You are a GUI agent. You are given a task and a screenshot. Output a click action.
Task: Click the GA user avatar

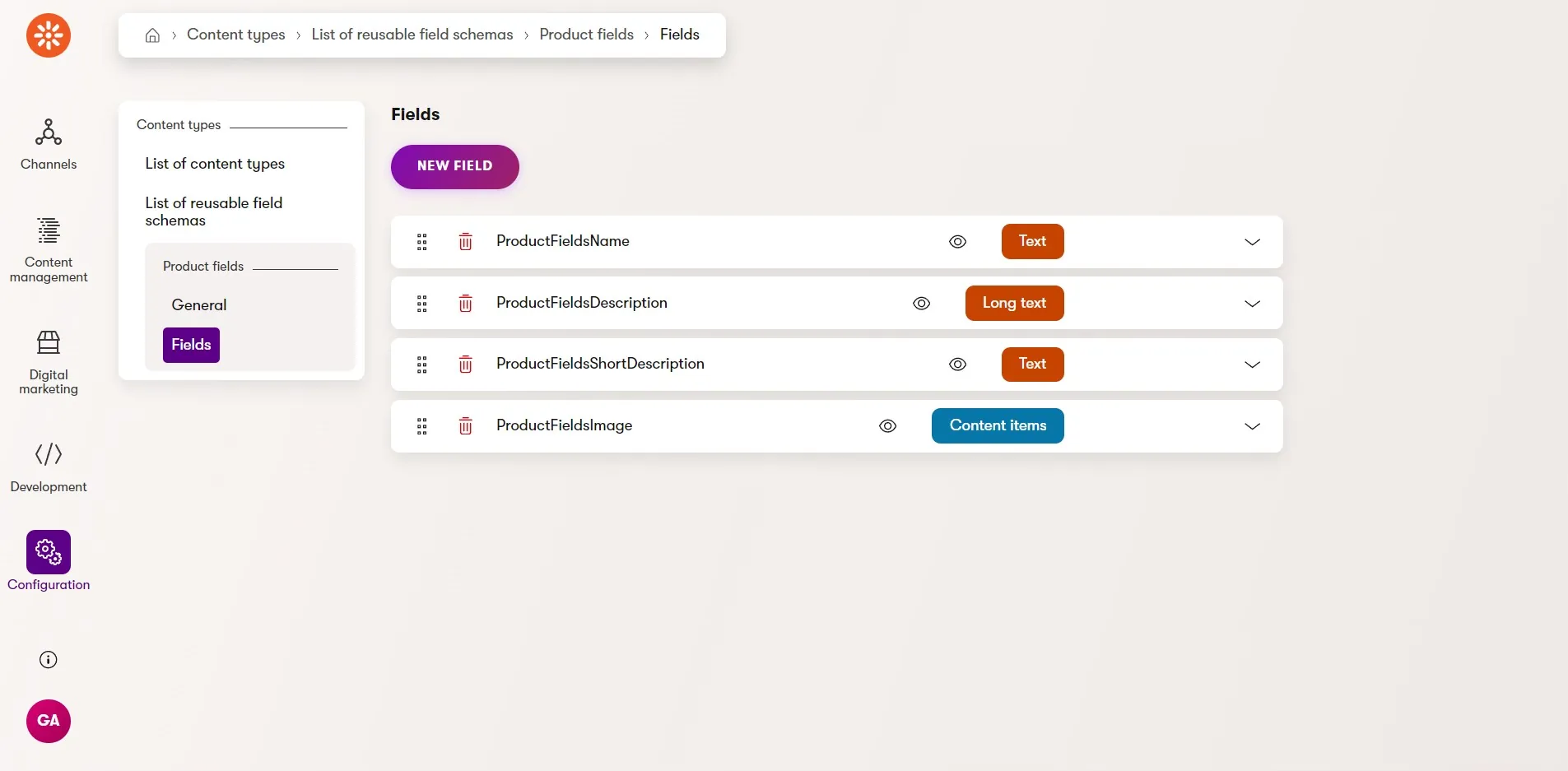pos(49,722)
